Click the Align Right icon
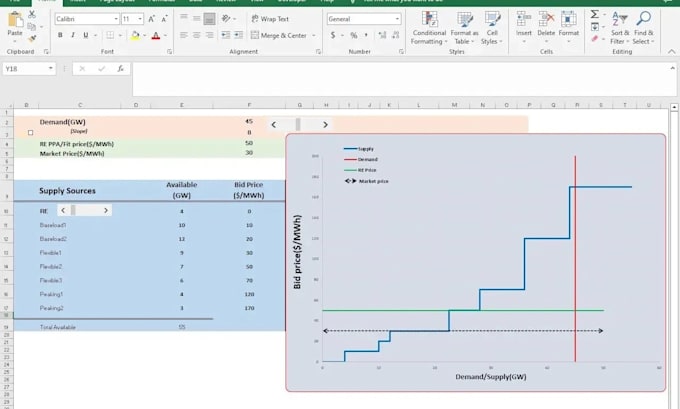 pos(209,35)
